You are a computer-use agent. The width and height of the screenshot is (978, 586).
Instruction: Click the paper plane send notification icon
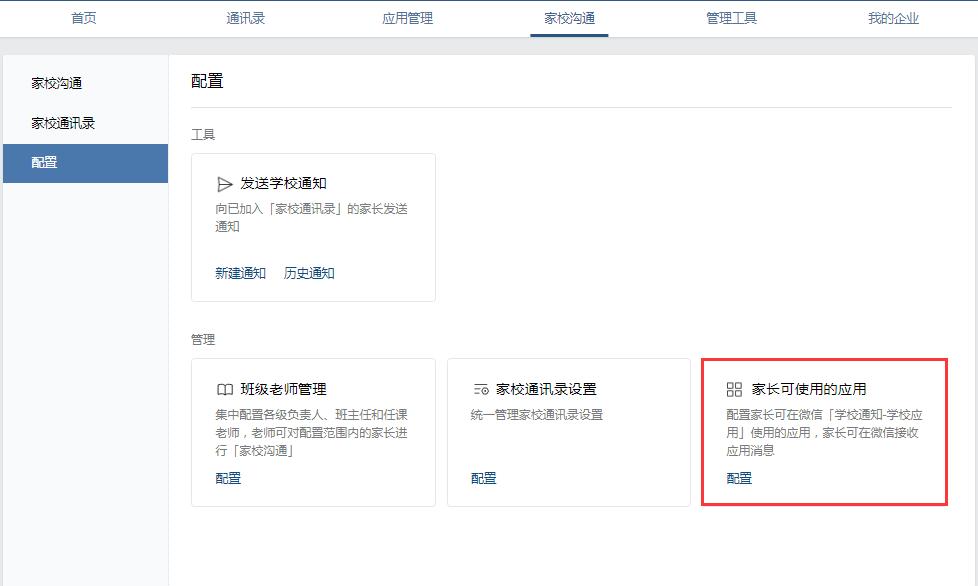pos(225,184)
